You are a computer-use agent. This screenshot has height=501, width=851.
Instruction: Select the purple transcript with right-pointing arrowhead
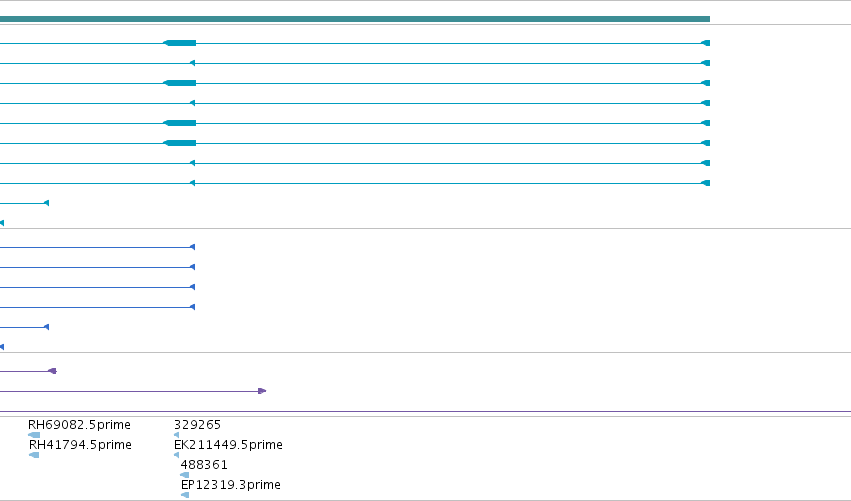133,391
